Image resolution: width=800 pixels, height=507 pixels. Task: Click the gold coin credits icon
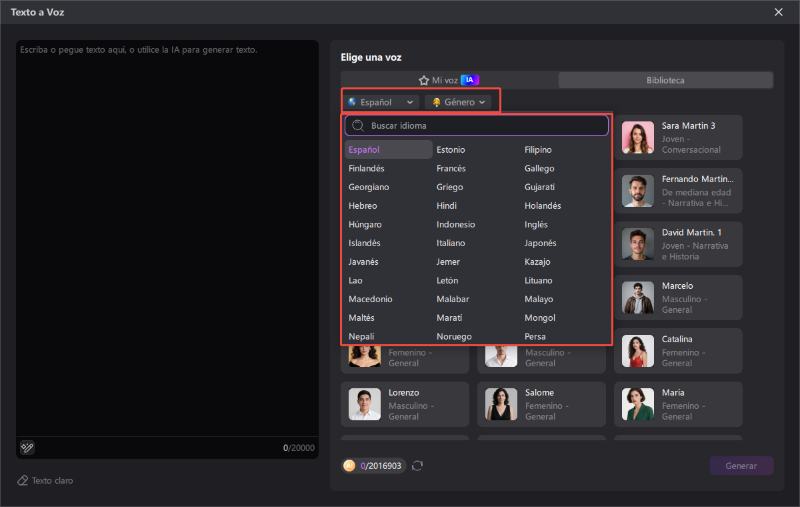pos(349,466)
